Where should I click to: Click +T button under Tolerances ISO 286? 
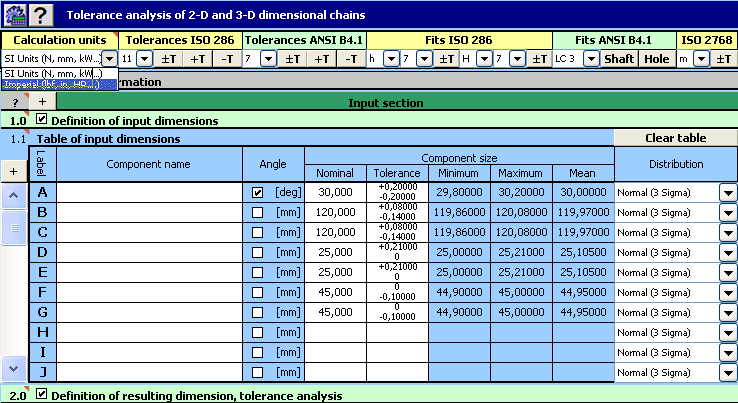(198, 59)
